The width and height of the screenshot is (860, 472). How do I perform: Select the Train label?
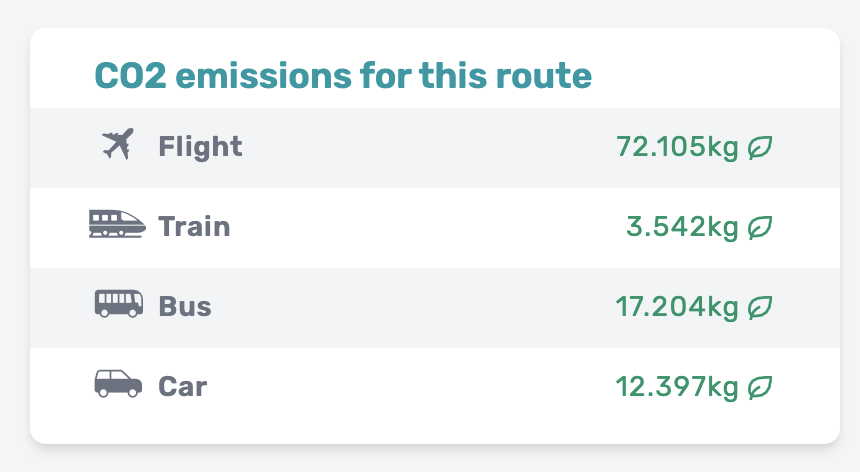click(194, 227)
